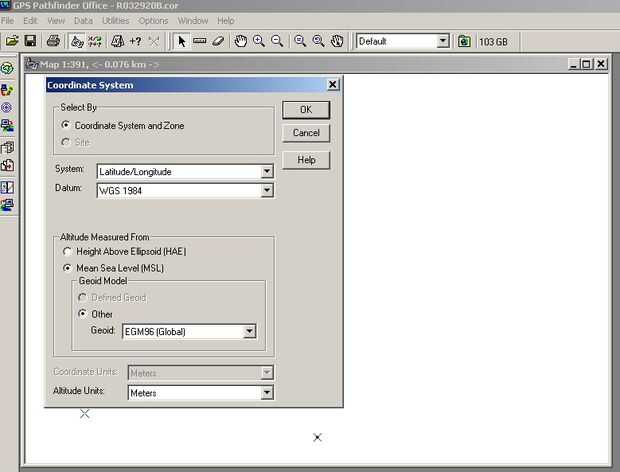The image size is (620, 472).
Task: Close the Coordinate System dialog
Action: [333, 84]
